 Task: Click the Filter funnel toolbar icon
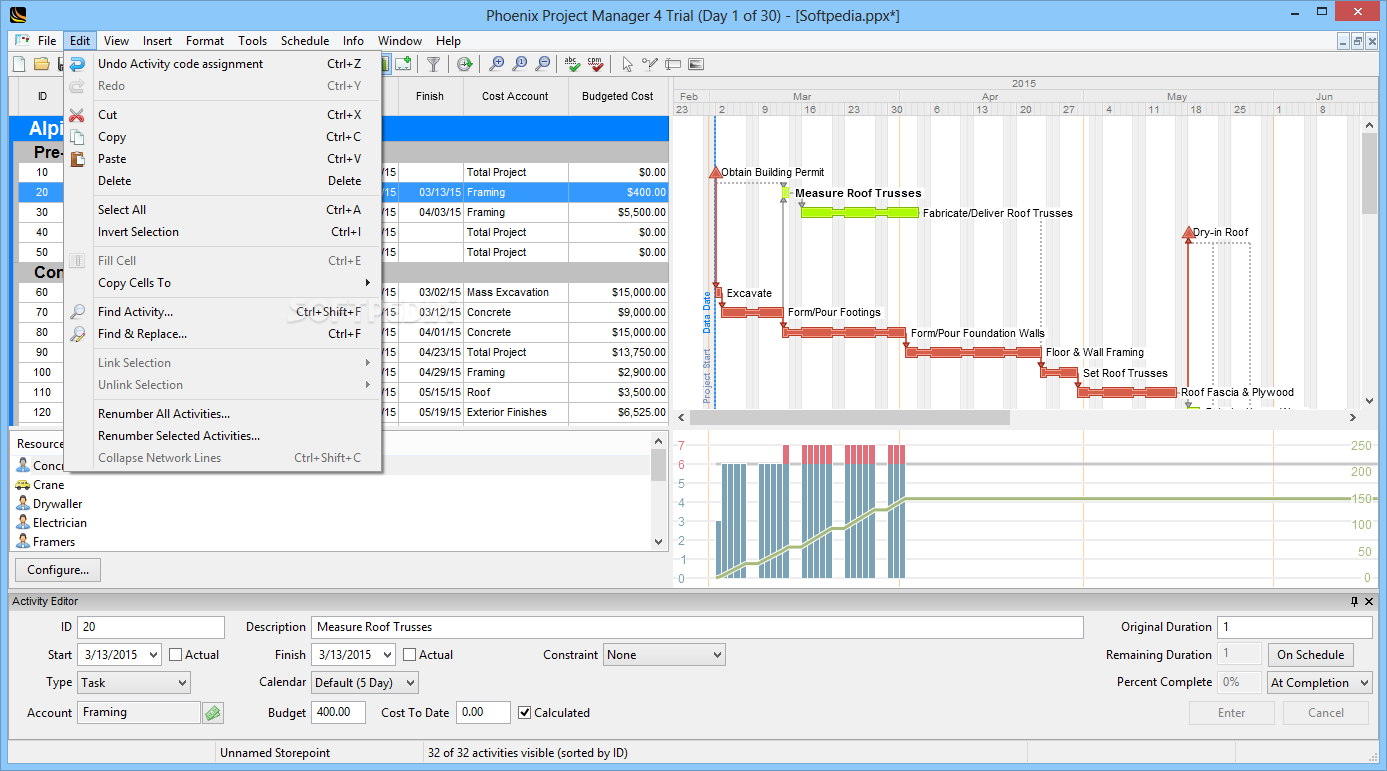433,64
